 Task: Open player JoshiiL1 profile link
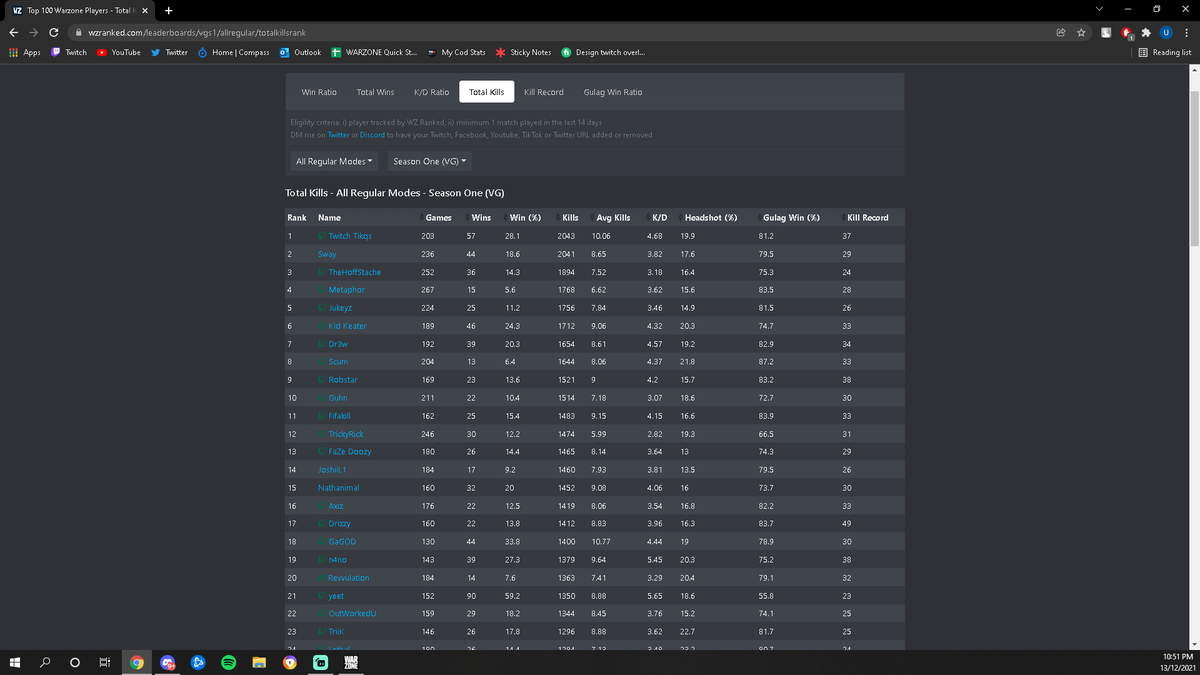coord(331,470)
